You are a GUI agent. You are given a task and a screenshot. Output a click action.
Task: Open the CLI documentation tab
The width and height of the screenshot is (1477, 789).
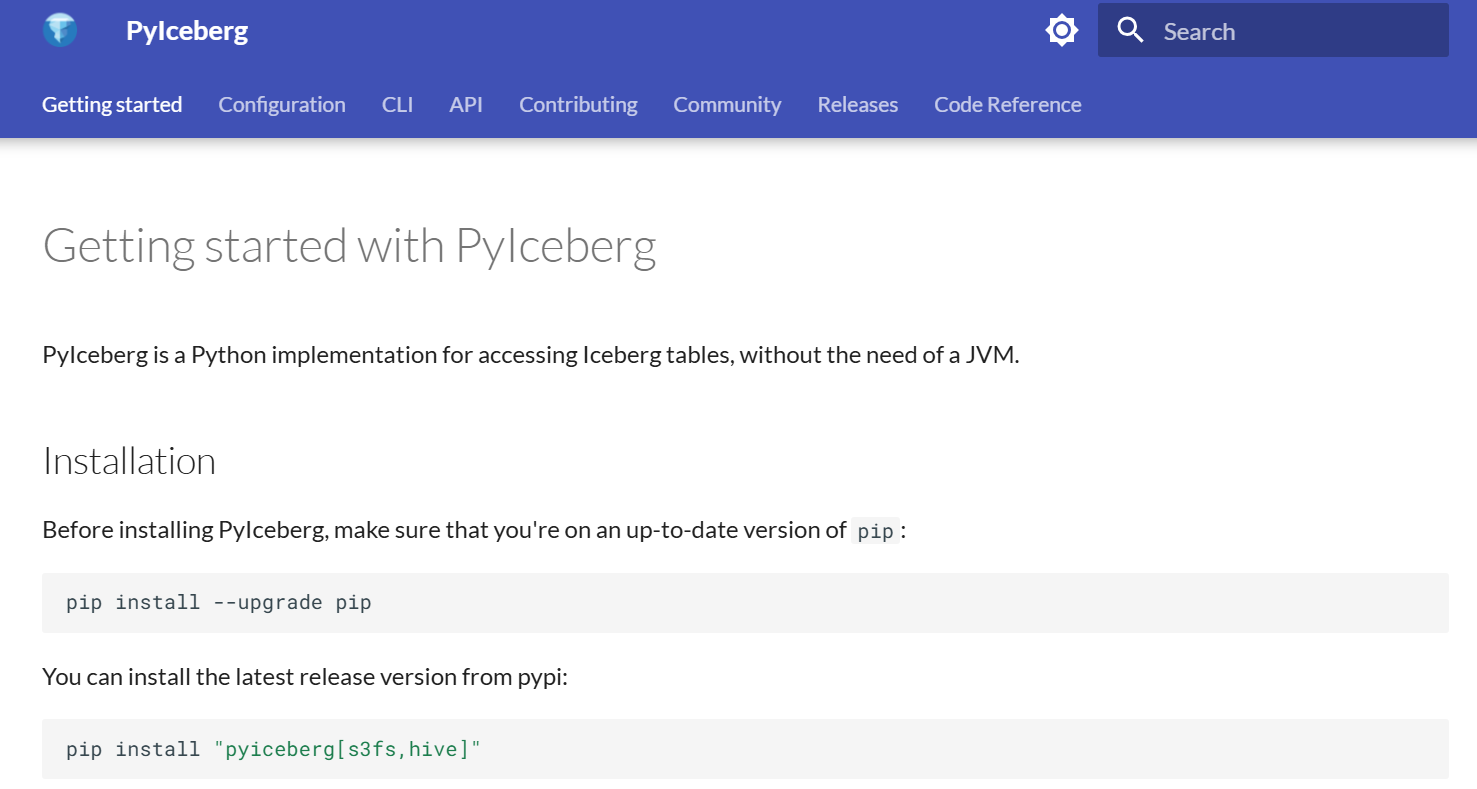click(397, 104)
